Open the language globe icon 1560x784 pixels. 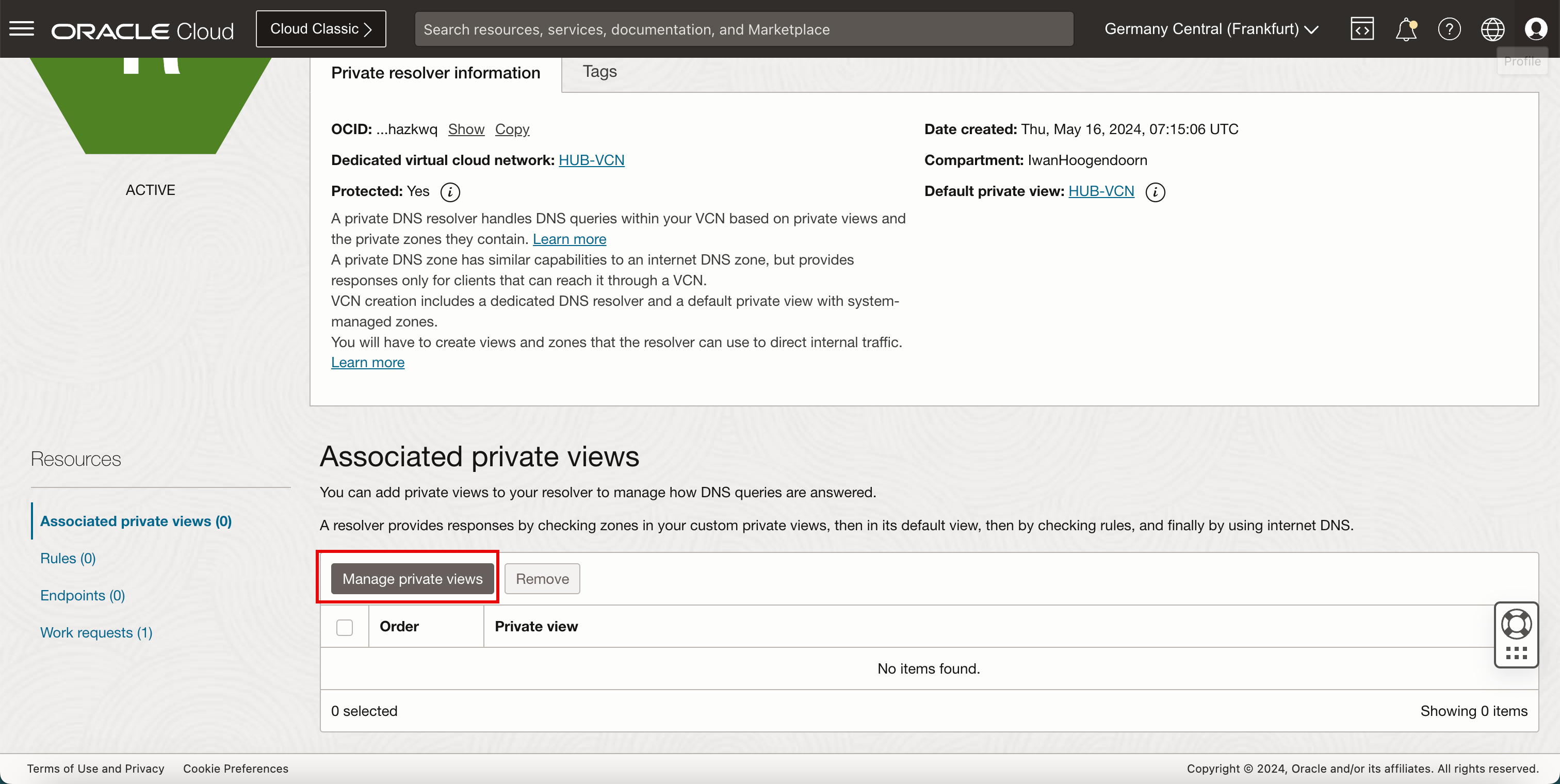(x=1492, y=28)
